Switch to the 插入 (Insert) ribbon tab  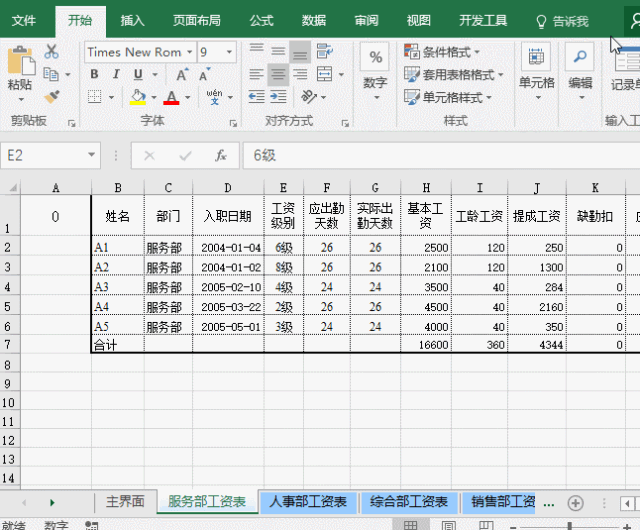[x=132, y=20]
